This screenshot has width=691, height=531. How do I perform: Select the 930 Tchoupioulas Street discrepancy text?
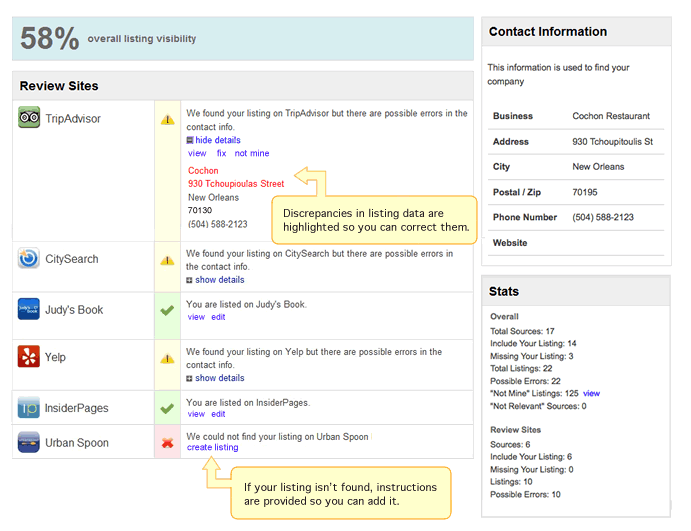pos(236,184)
